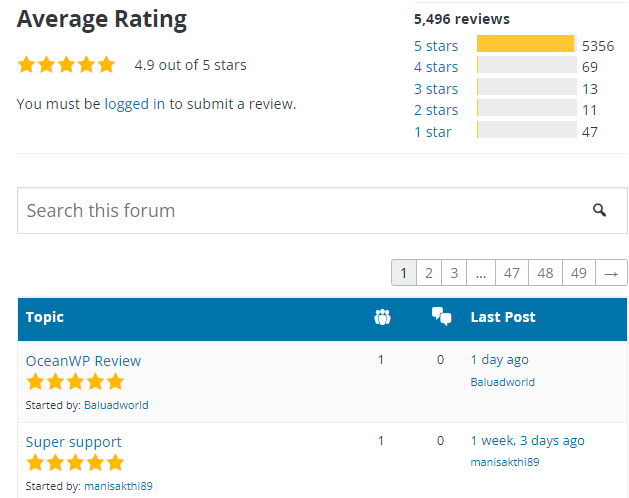Click the average rating five stars

click(66, 65)
